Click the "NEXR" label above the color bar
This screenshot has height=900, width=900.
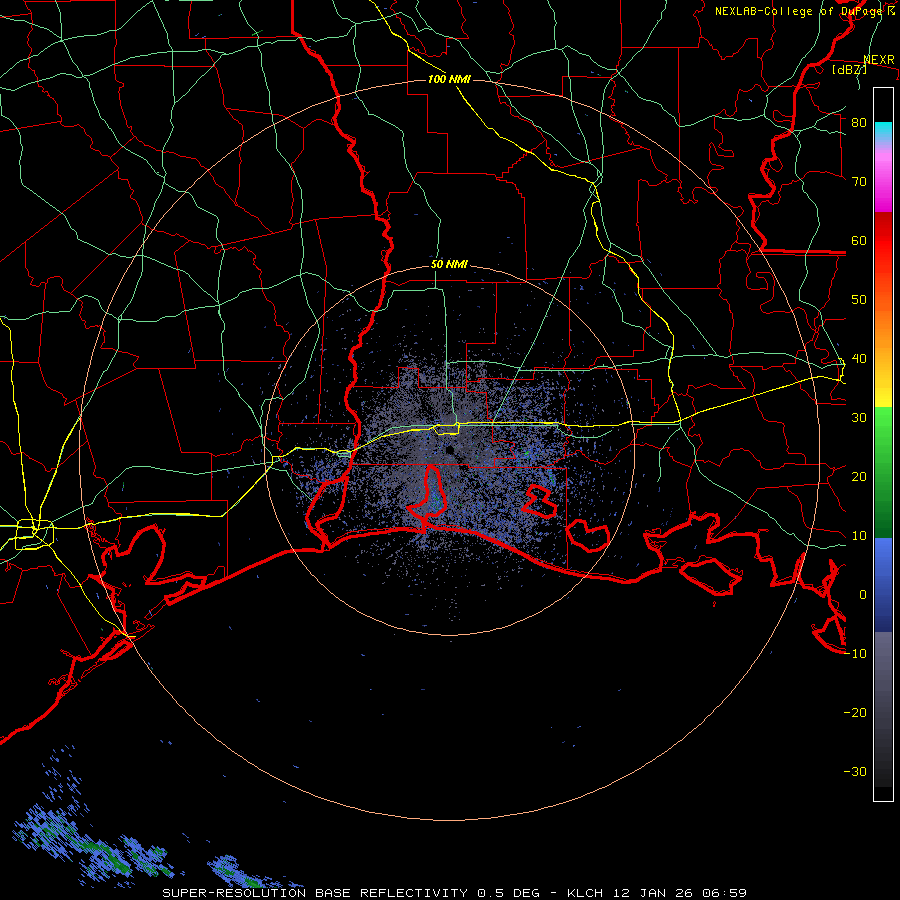coord(879,60)
